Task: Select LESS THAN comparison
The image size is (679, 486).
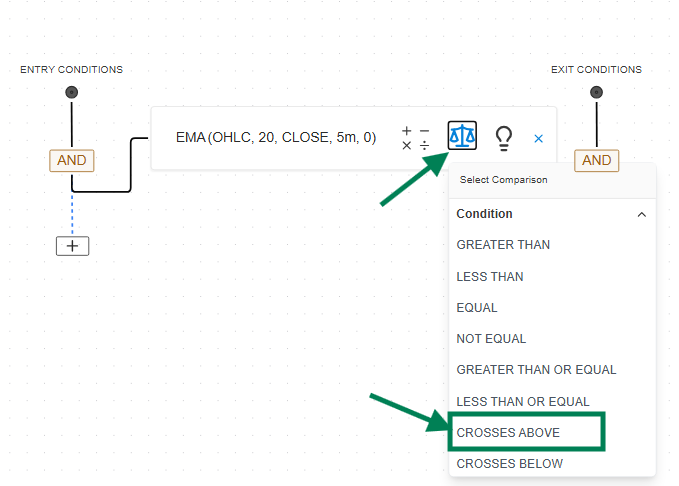Action: coord(490,276)
